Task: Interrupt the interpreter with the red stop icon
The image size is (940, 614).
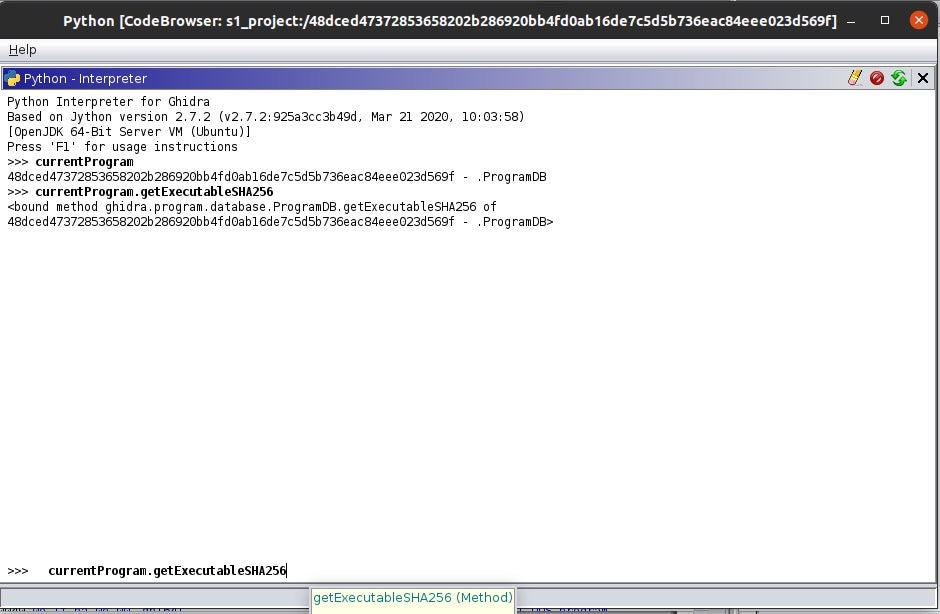Action: [877, 78]
